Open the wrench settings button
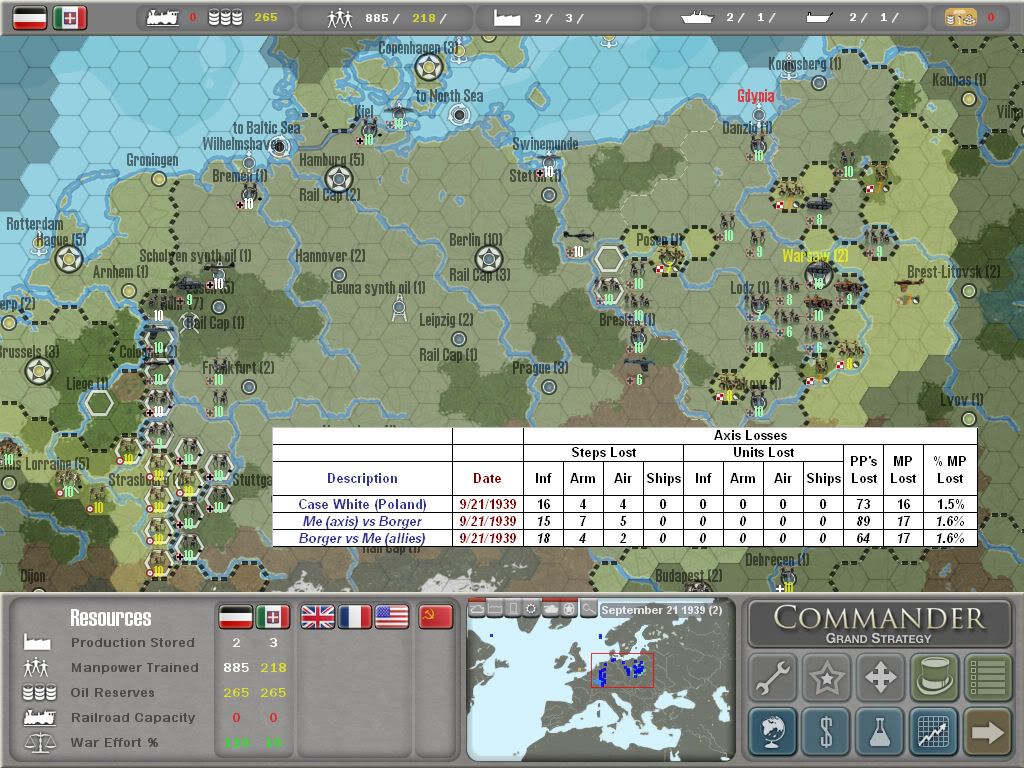1024x768 pixels. click(x=773, y=677)
